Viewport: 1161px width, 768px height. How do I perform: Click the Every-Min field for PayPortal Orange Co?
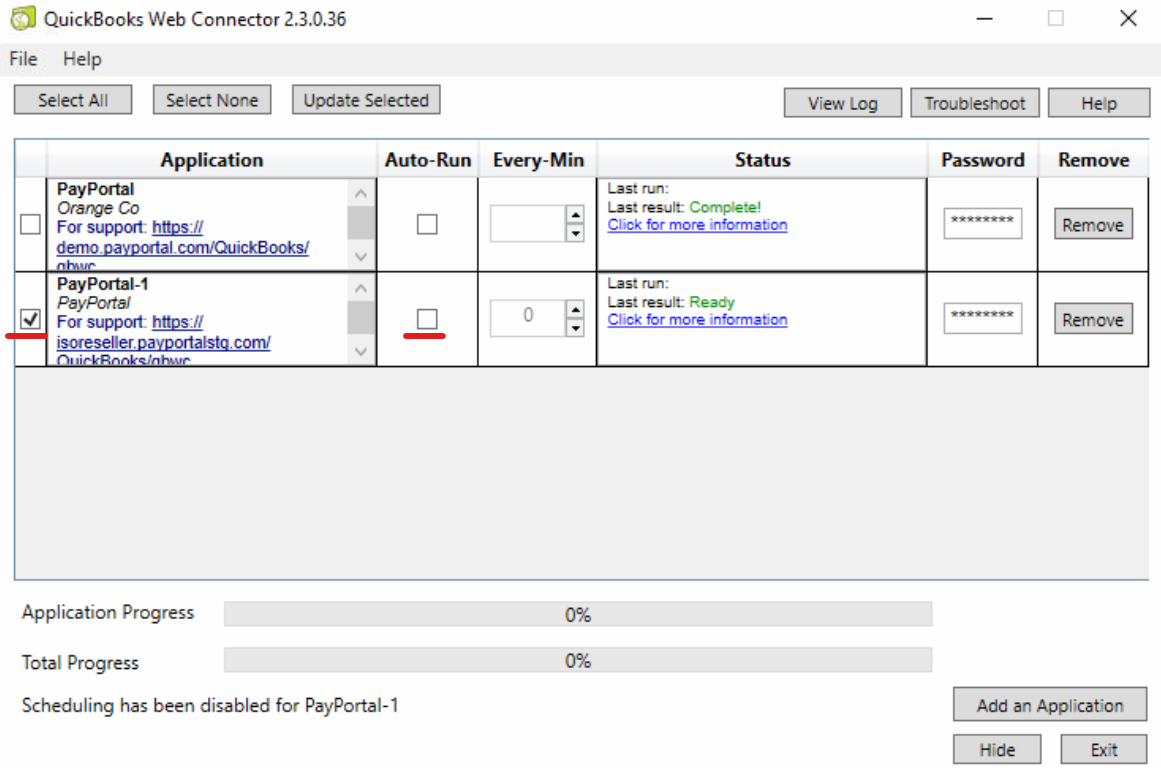528,224
